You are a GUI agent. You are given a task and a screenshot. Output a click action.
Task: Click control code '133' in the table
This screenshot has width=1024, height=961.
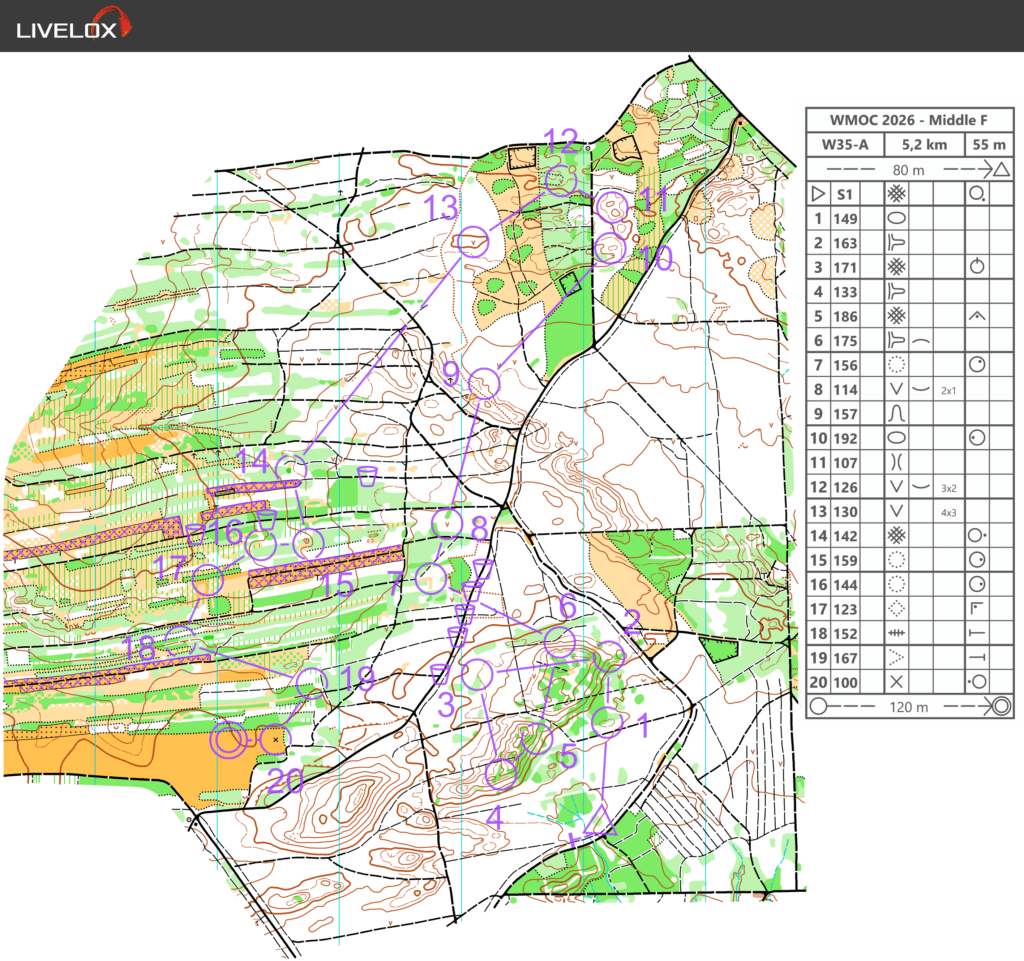tap(845, 292)
